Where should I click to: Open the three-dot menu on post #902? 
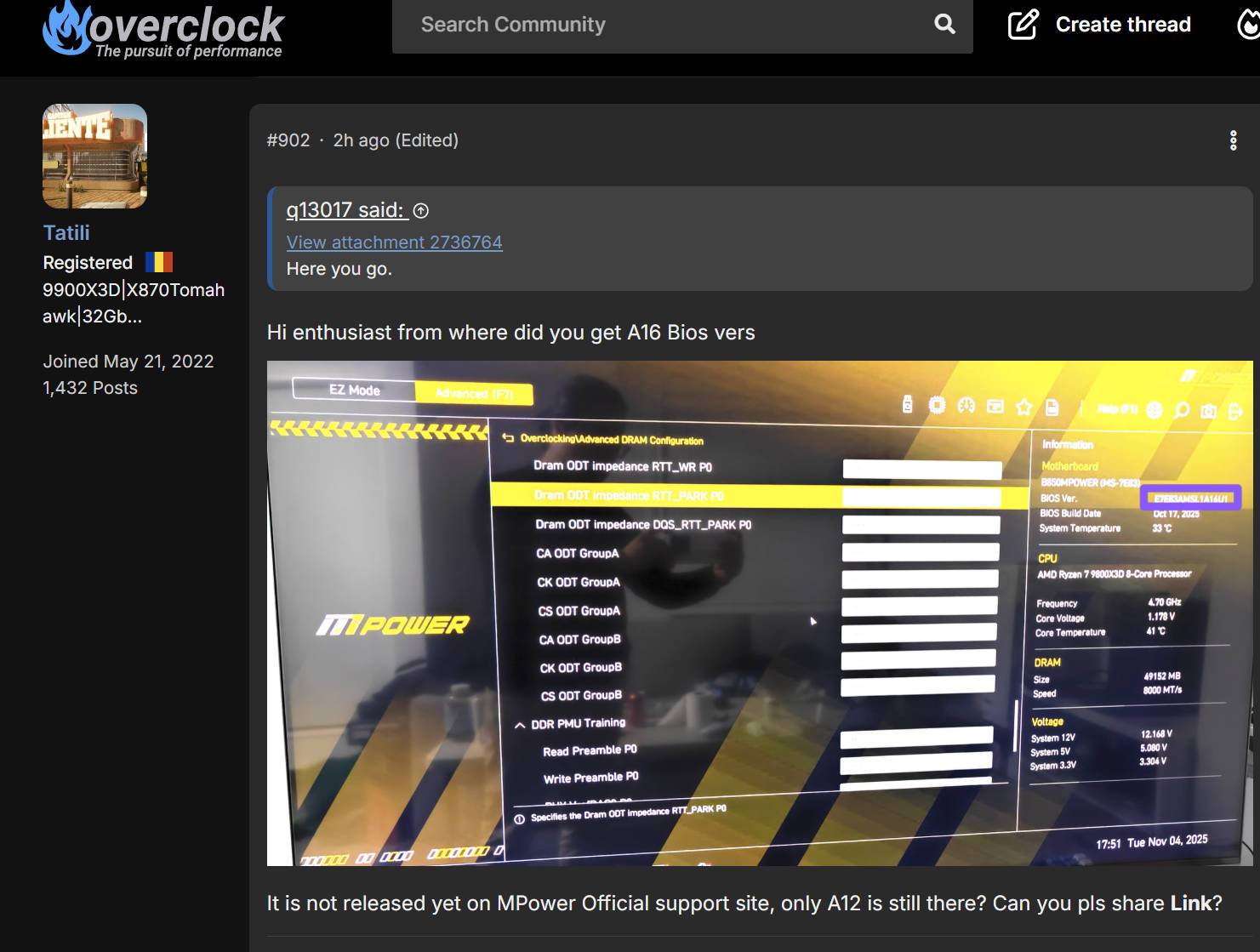click(1233, 140)
